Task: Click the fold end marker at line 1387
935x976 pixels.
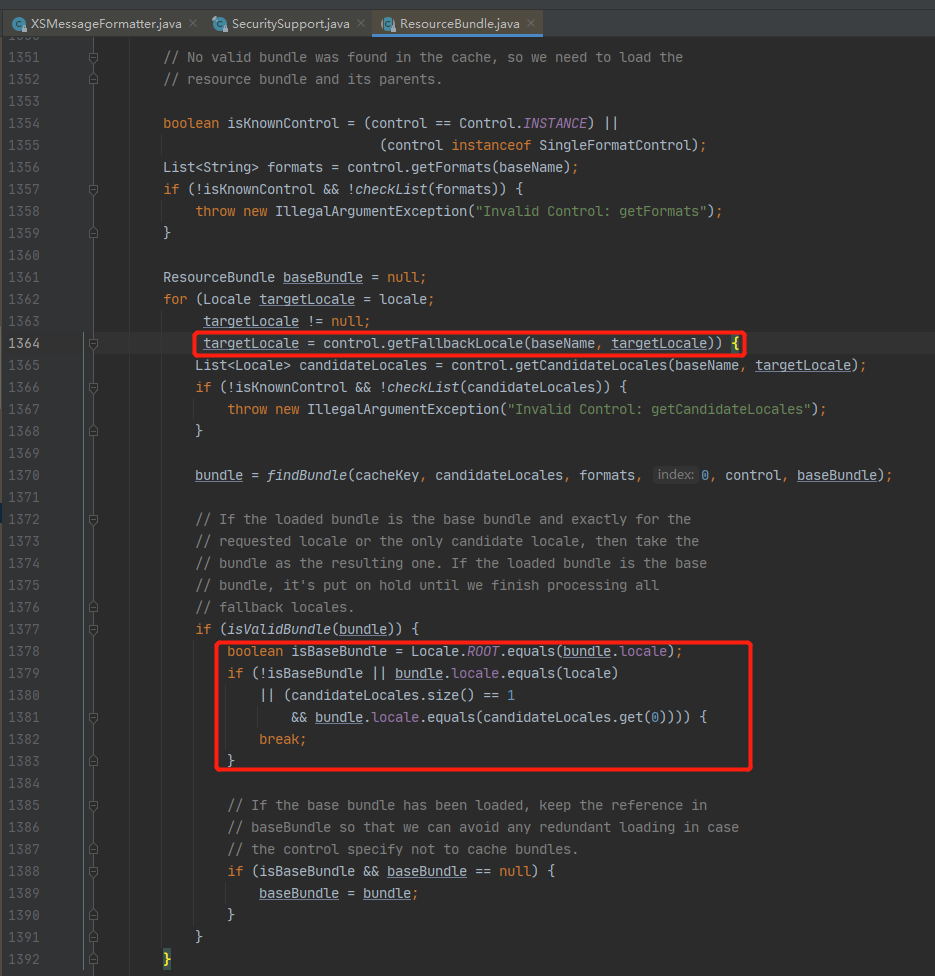Action: 93,849
